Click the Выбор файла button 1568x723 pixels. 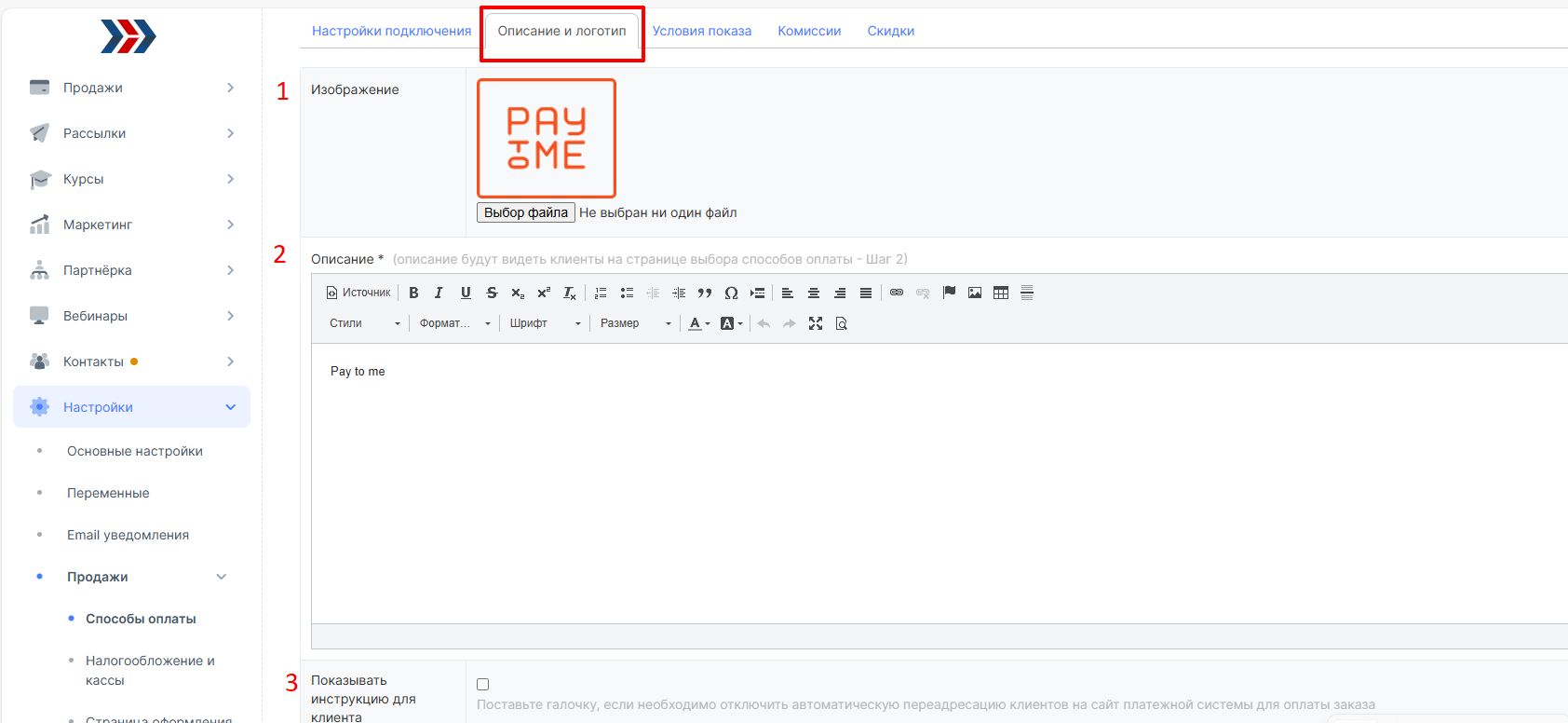pyautogui.click(x=526, y=212)
